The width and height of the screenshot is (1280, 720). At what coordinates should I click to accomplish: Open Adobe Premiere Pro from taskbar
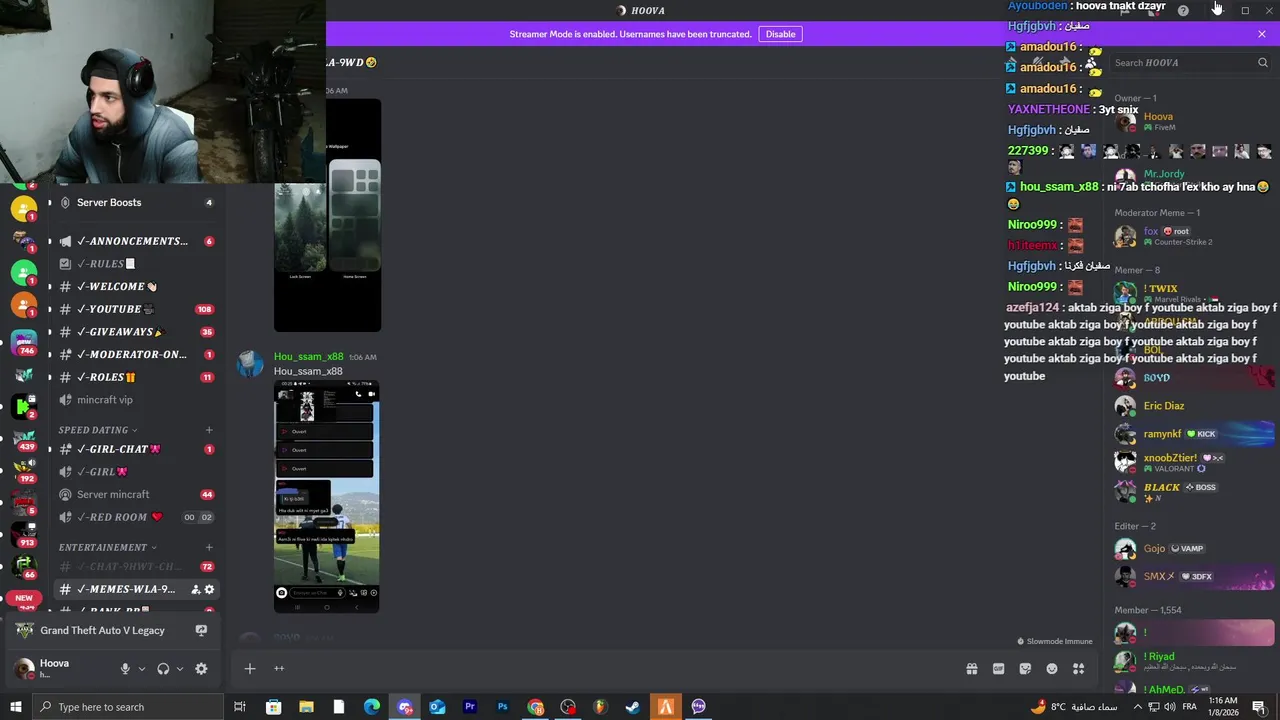click(x=470, y=707)
